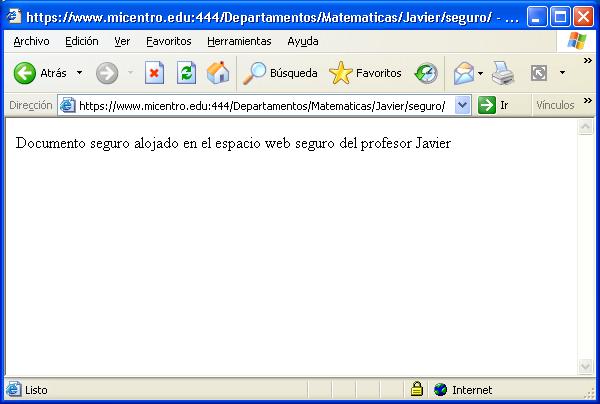Viewport: 600px width, 404px height.
Task: Open the Favoritos star toolbar button
Action: point(365,73)
